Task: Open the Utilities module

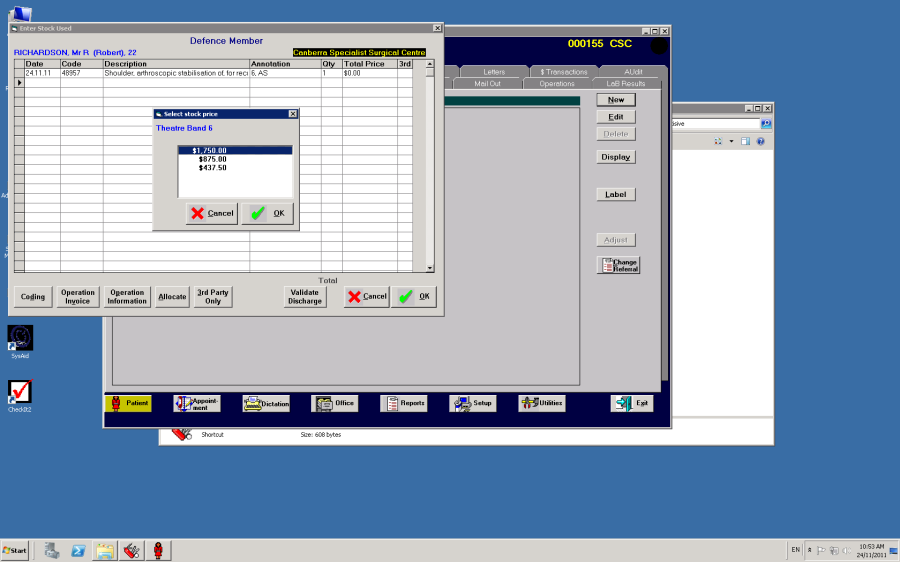Action: click(541, 404)
